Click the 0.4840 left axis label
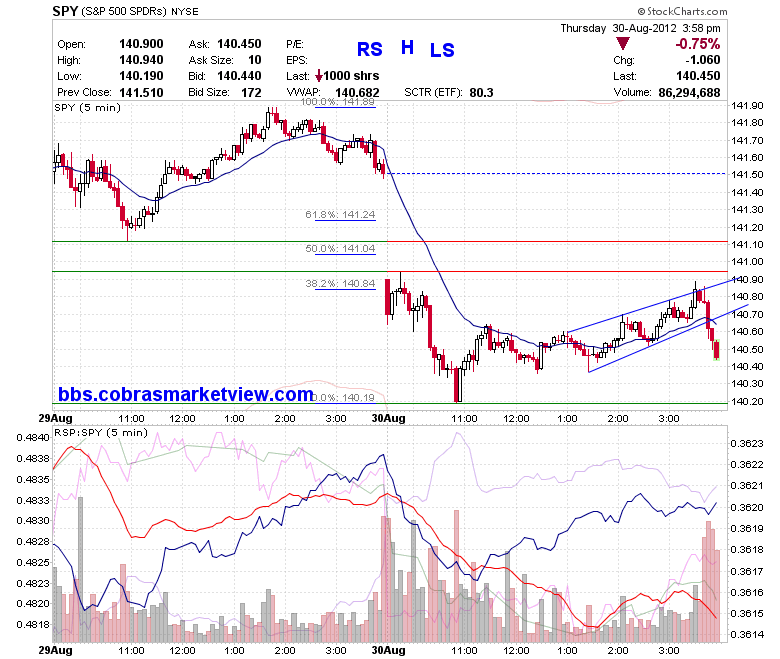The height and width of the screenshot is (659, 780). (x=33, y=438)
